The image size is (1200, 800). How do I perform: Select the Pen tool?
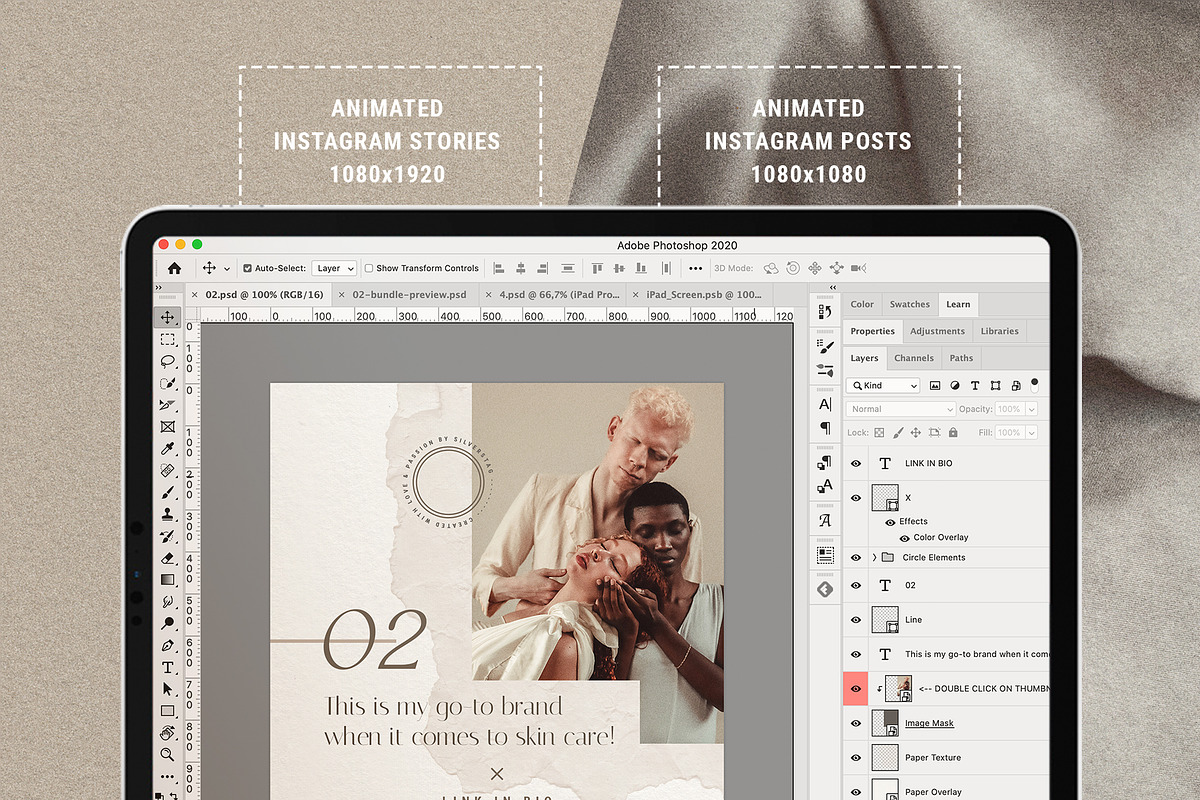167,646
